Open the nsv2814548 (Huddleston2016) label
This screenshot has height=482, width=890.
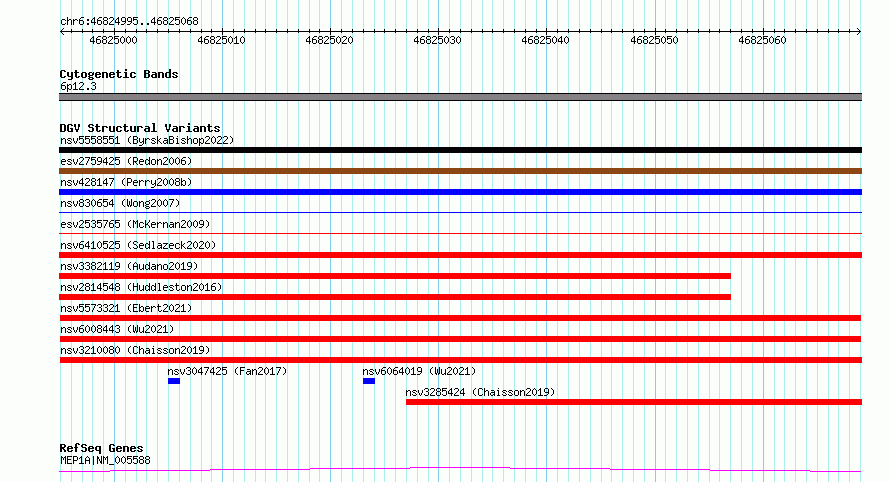tap(141, 287)
